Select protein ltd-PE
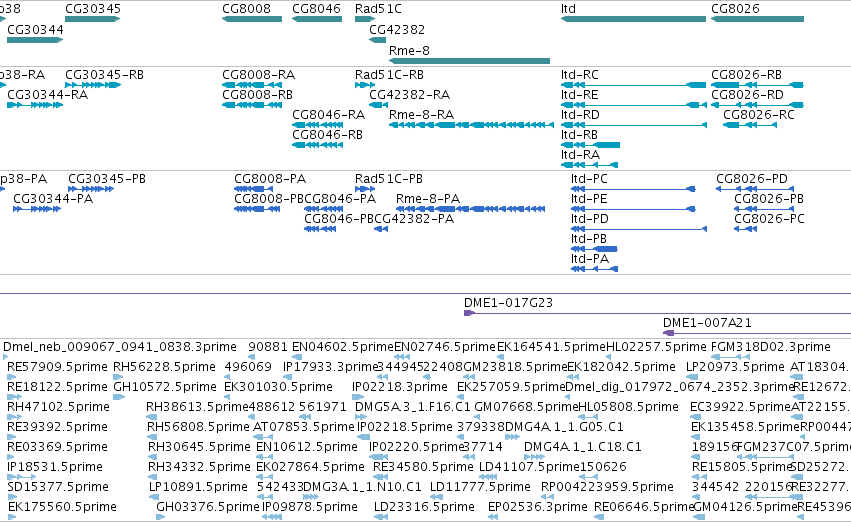Viewport: 851px width, 522px height. point(633,209)
